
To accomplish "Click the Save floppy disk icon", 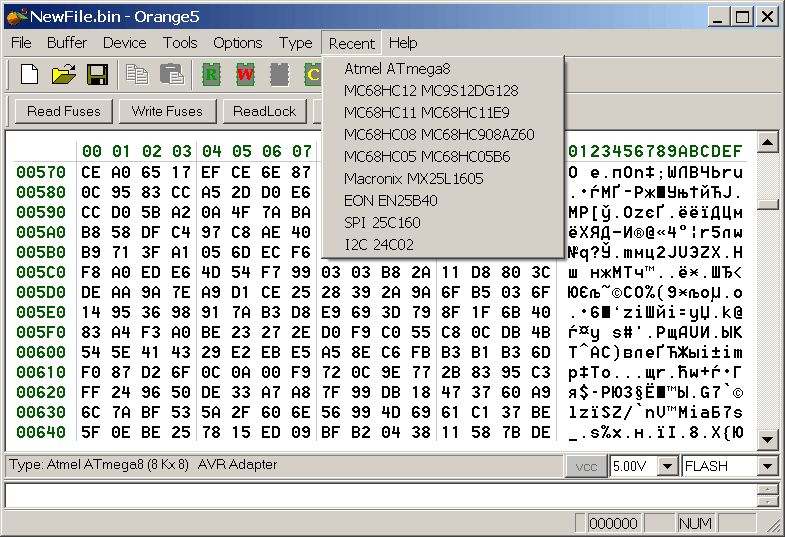I will [97, 75].
